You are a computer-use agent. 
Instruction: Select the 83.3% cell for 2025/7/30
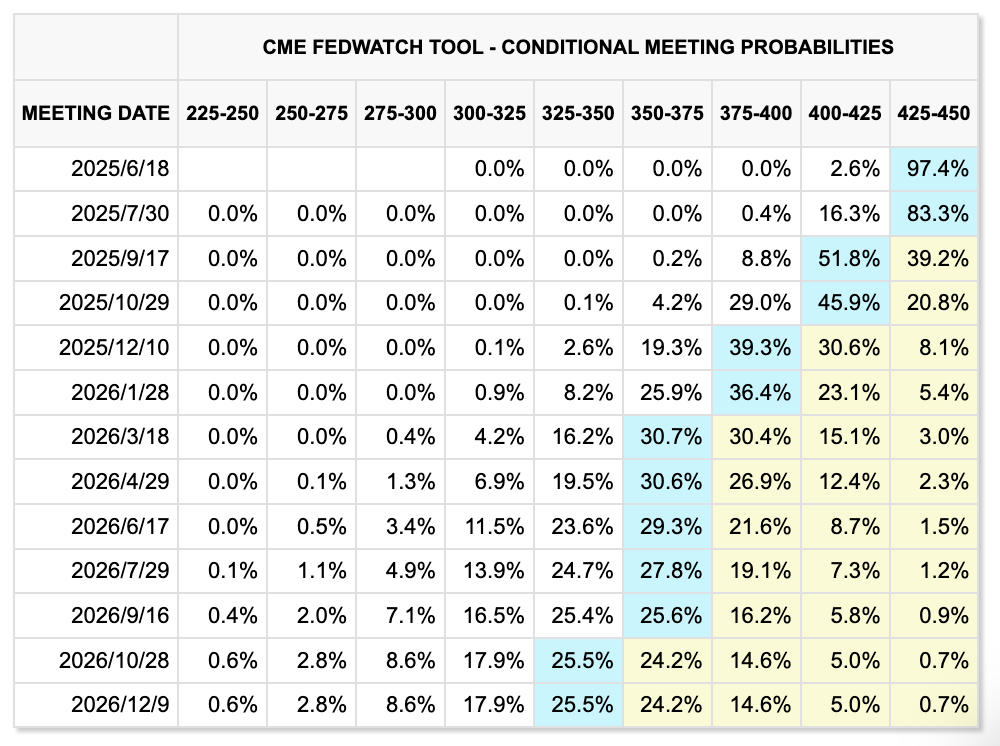pos(934,214)
